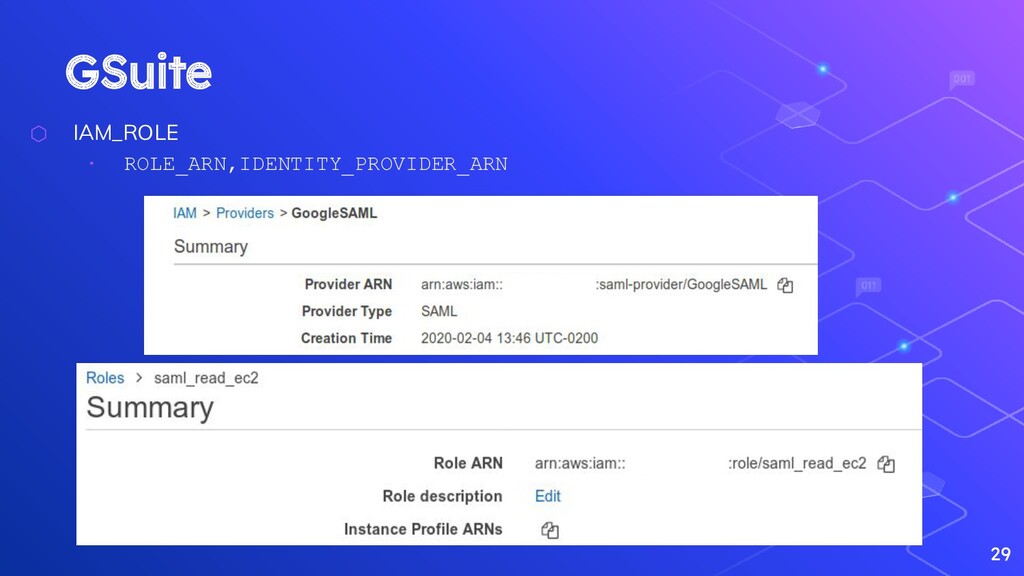Click the arn:aws:iam:: prefix in the Role ARN
The width and height of the screenshot is (1024, 576).
[580, 464]
